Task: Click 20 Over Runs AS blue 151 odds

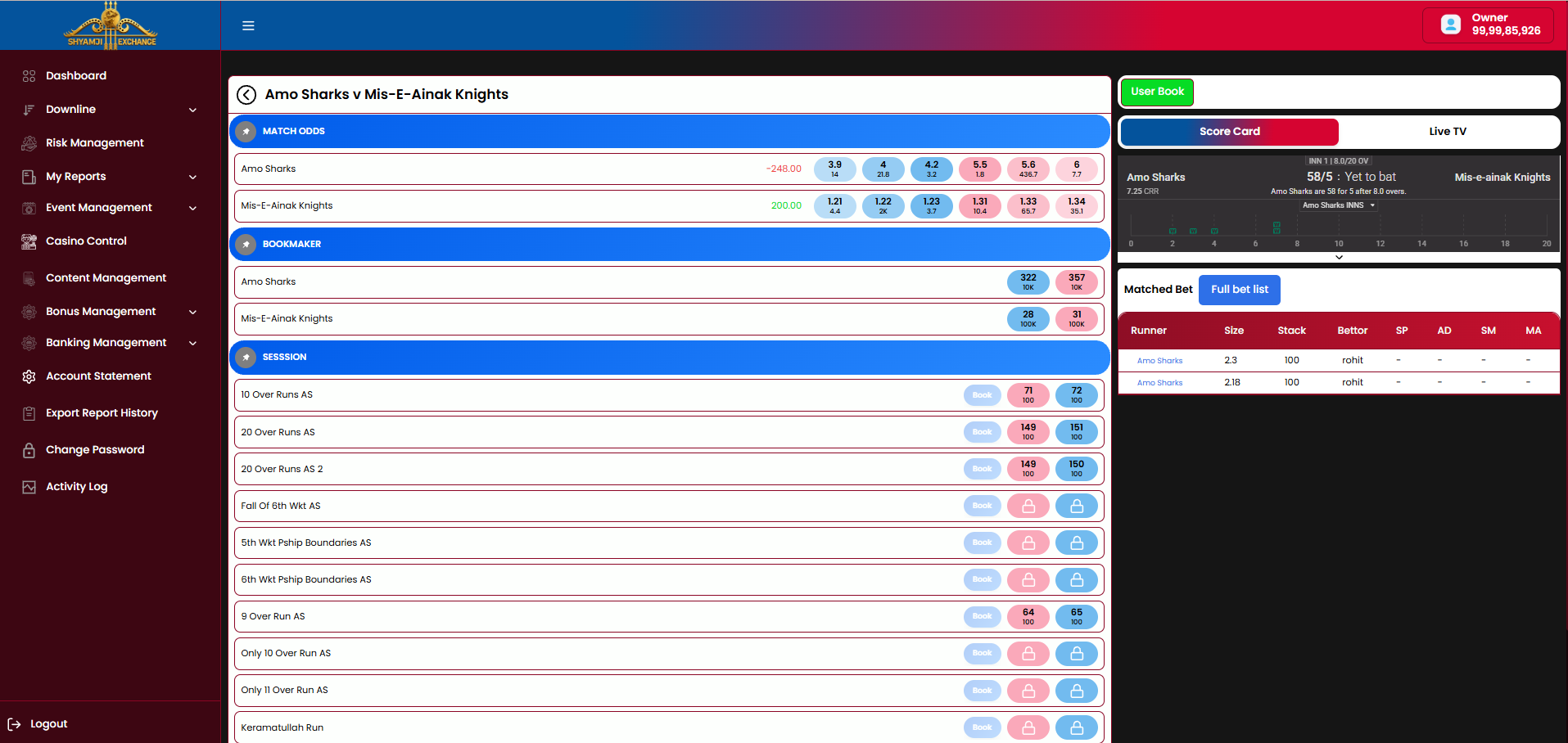Action: pos(1077,432)
